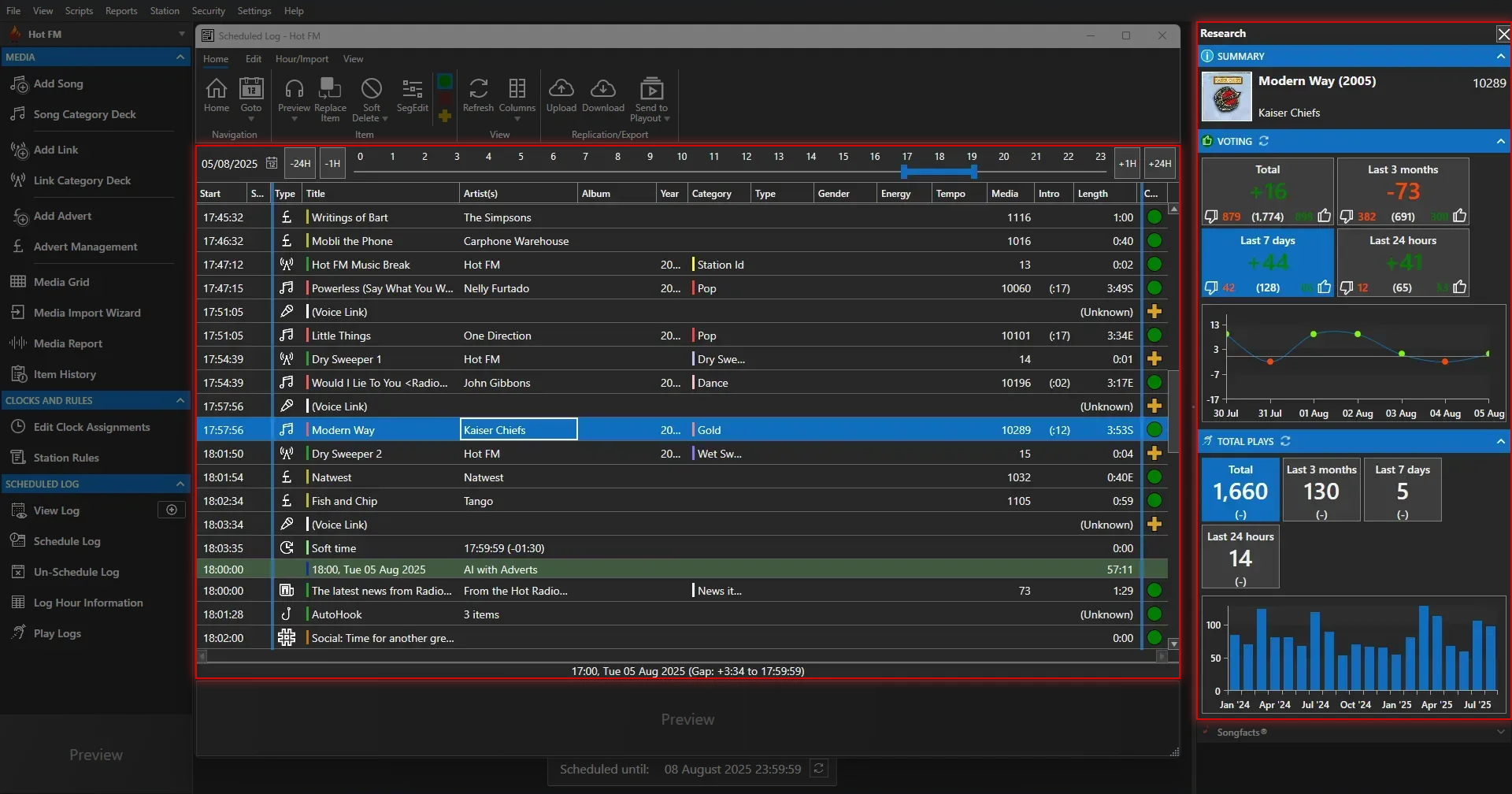Screen dimensions: 1512x794
Task: Click Send to Playout
Action: click(650, 96)
